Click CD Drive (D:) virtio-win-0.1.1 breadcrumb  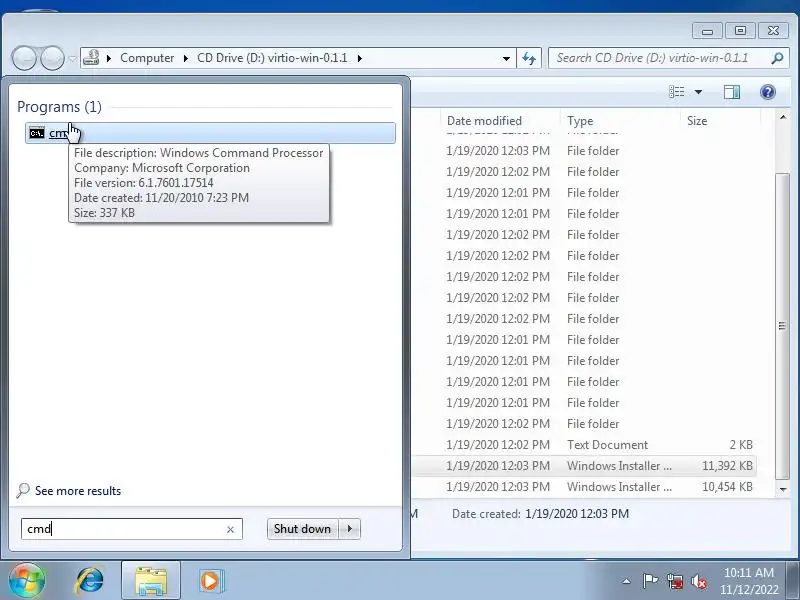pyautogui.click(x=272, y=58)
